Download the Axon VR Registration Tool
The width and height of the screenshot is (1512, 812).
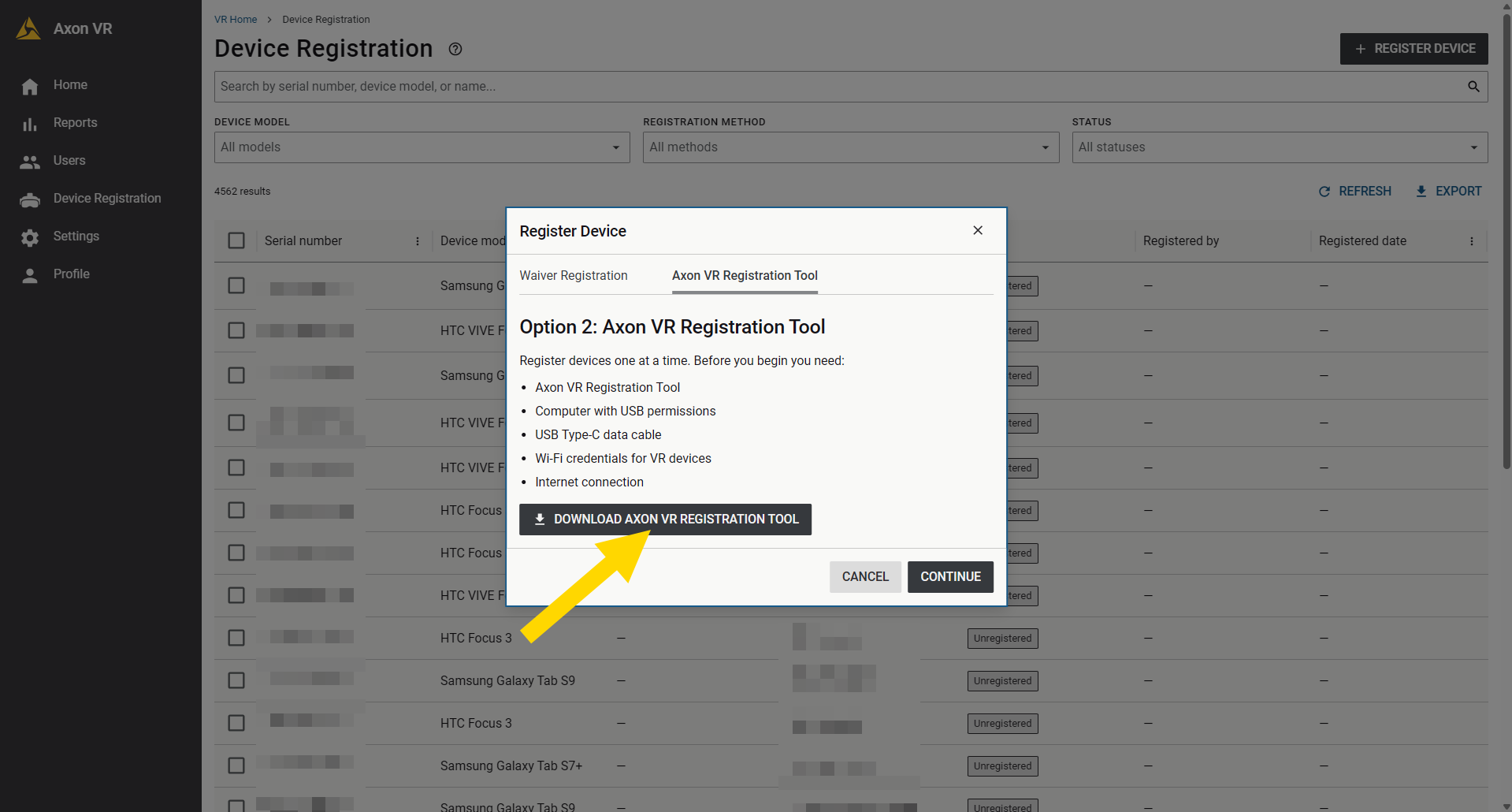click(x=665, y=520)
